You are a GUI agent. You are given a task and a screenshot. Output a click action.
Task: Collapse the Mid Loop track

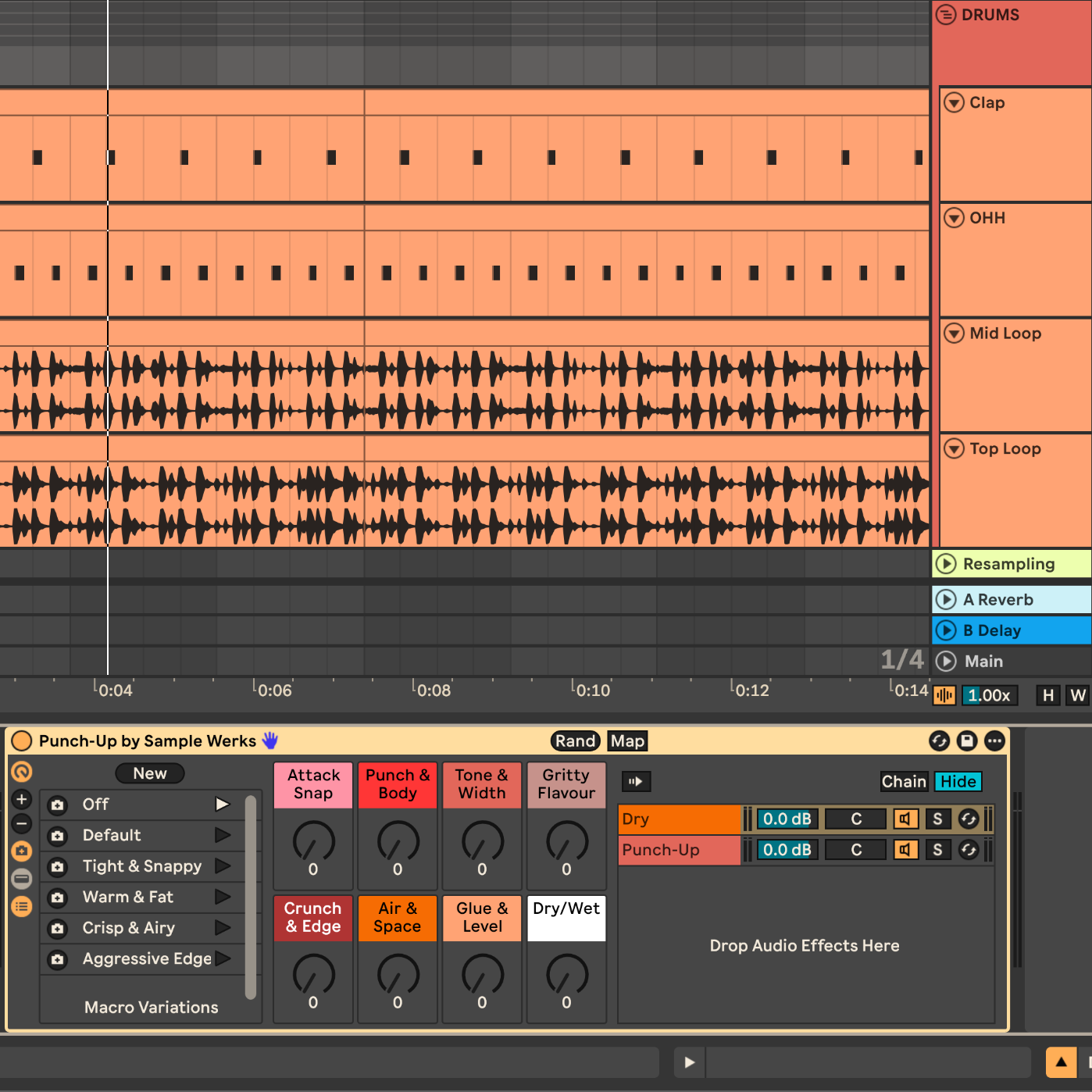point(954,334)
